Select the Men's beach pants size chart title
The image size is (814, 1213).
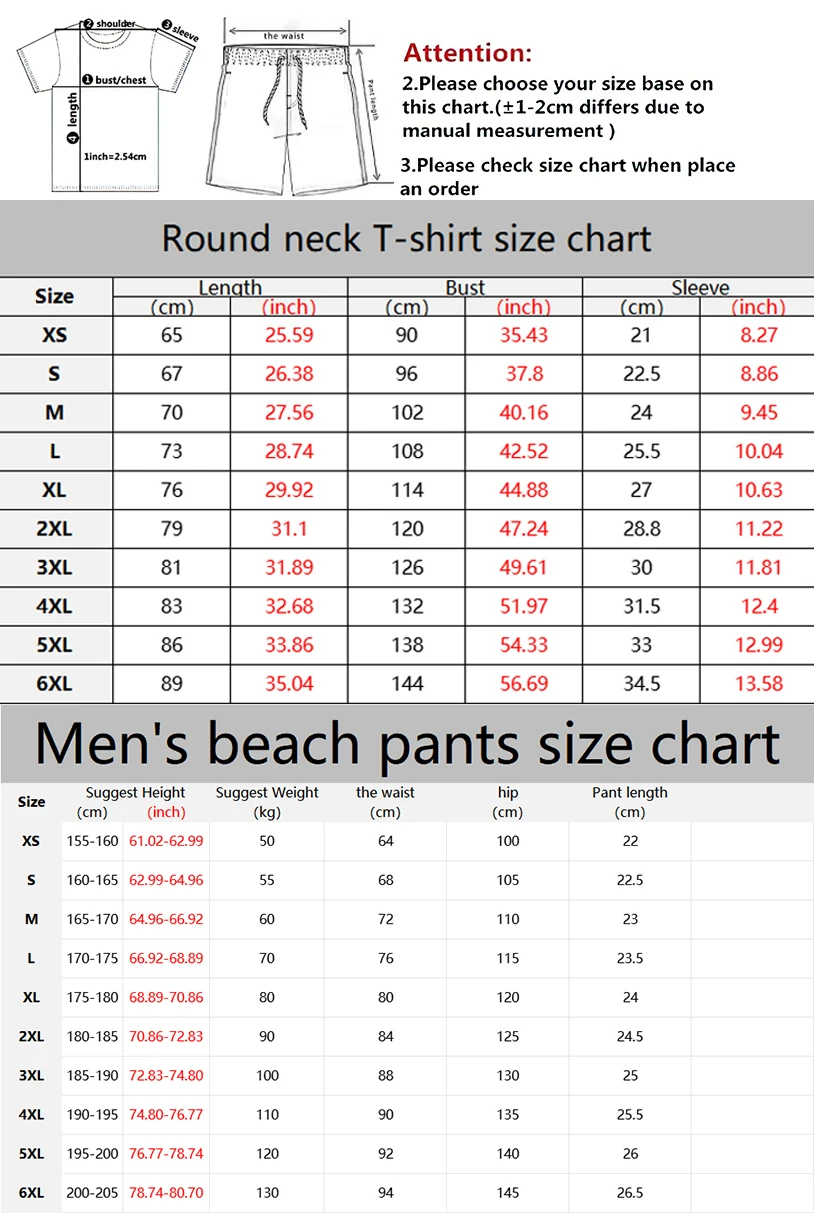(x=406, y=744)
